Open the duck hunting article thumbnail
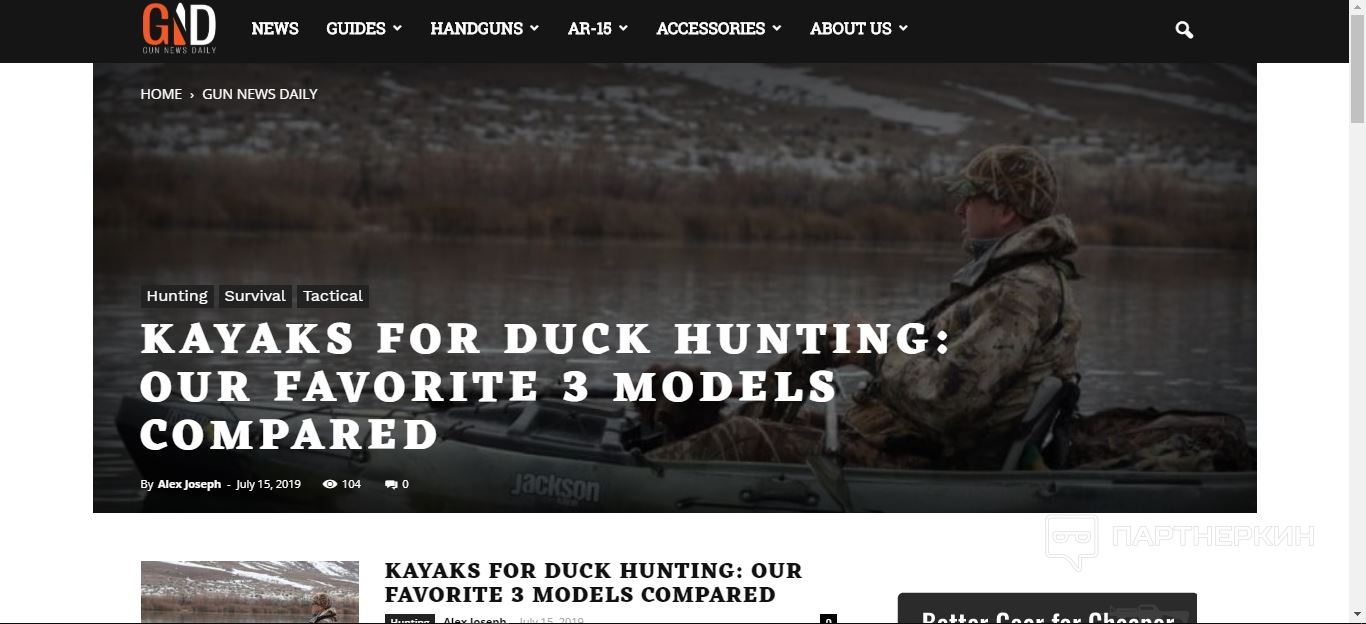This screenshot has width=1366, height=624. (x=250, y=592)
